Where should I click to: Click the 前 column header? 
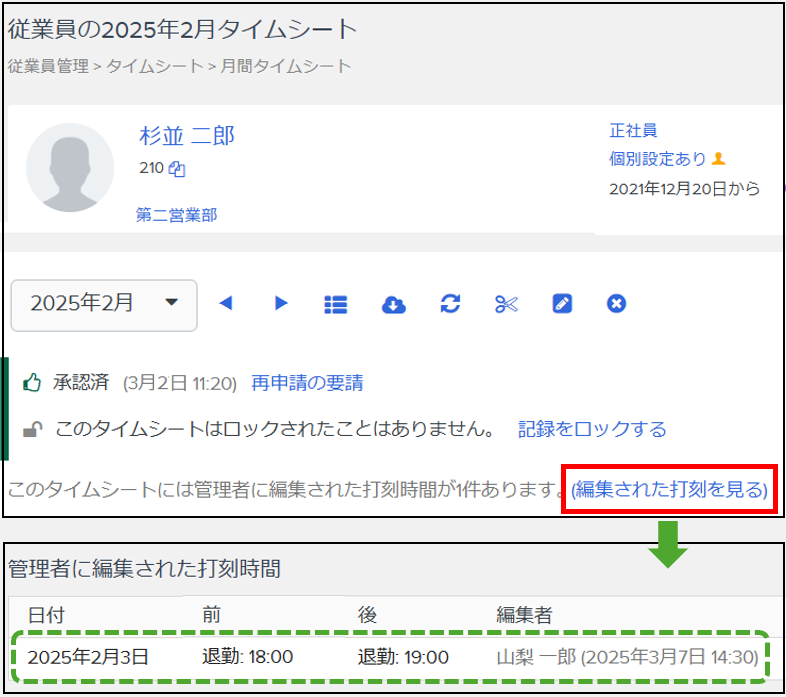pos(212,615)
